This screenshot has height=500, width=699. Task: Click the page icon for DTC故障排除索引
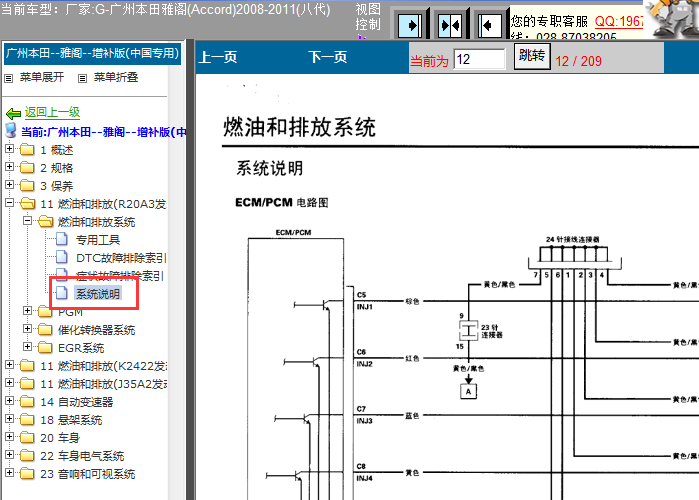tap(62, 257)
